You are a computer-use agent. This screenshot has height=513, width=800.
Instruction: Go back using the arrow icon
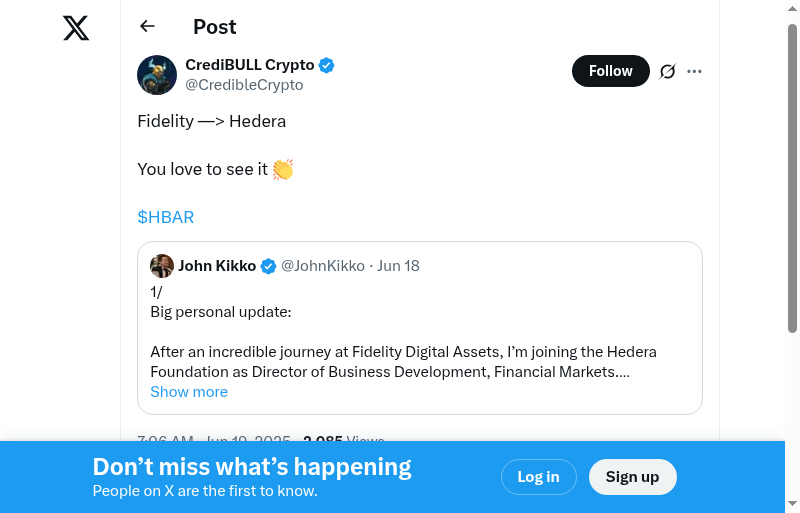(148, 27)
